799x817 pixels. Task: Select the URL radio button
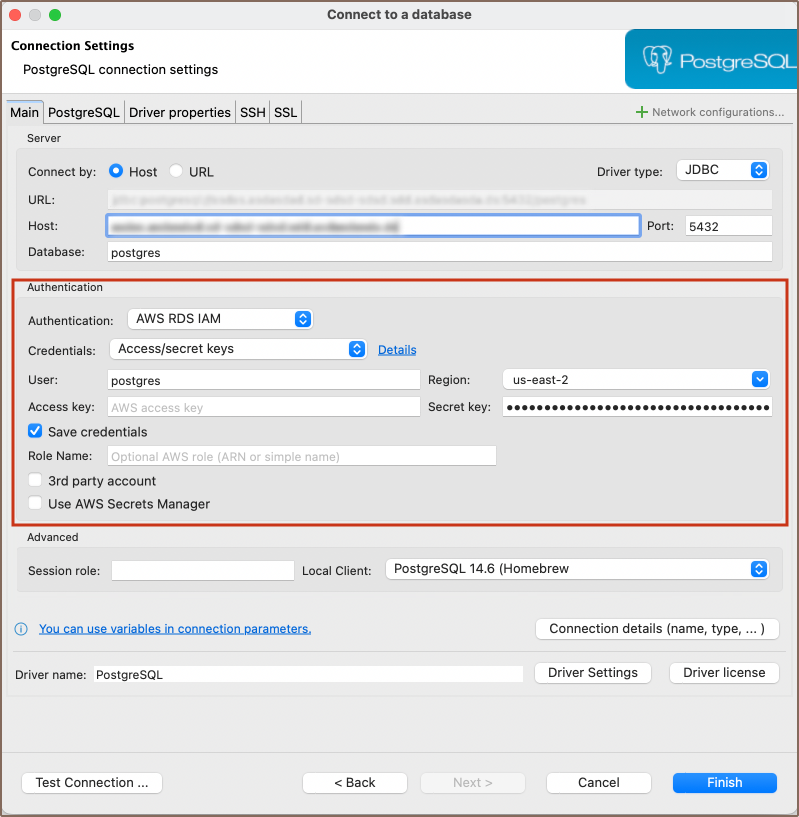click(176, 171)
